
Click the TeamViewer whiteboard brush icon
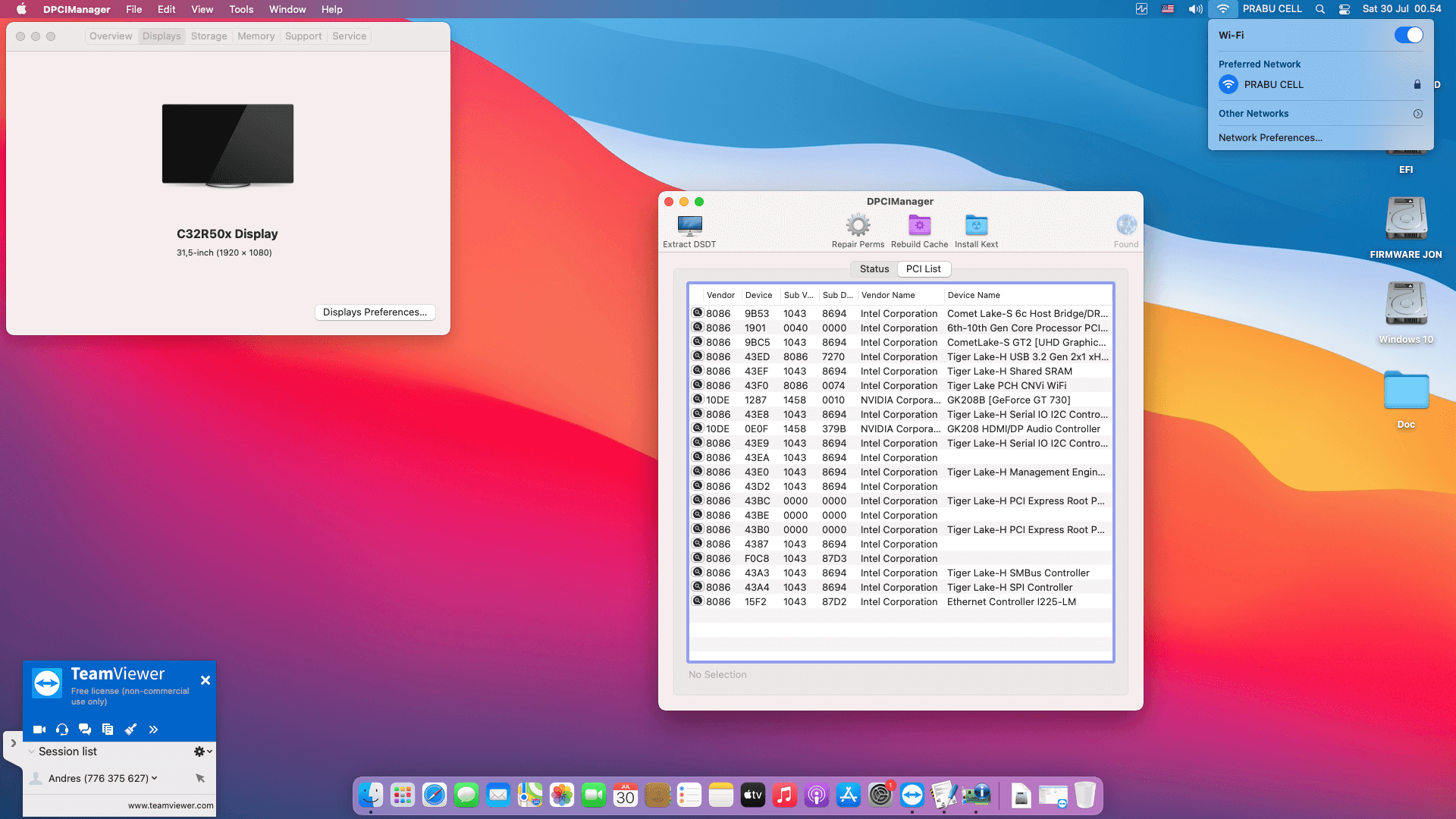click(x=130, y=730)
